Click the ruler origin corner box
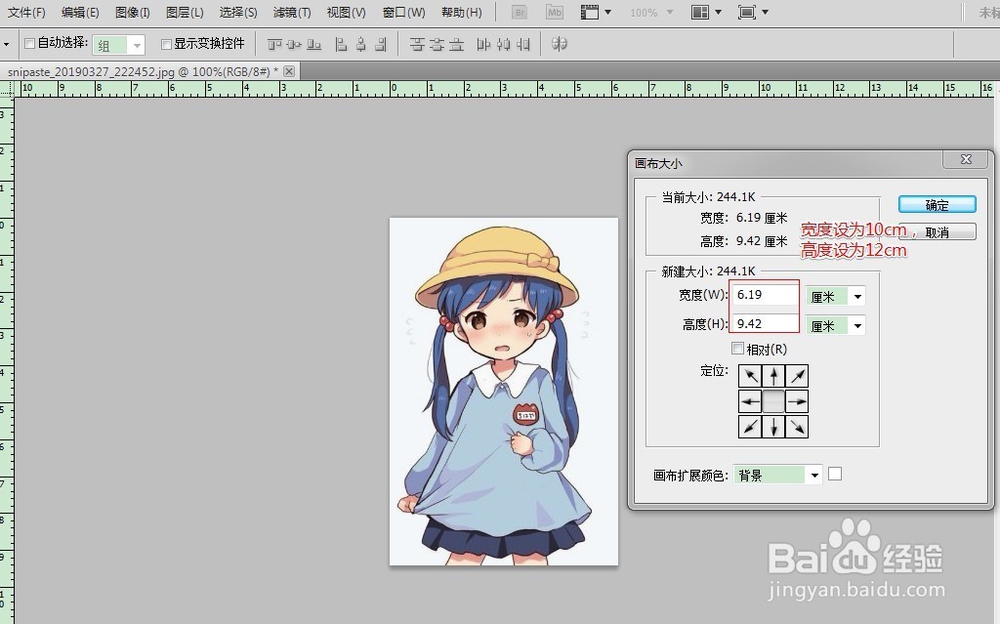This screenshot has height=624, width=1000. (7, 88)
